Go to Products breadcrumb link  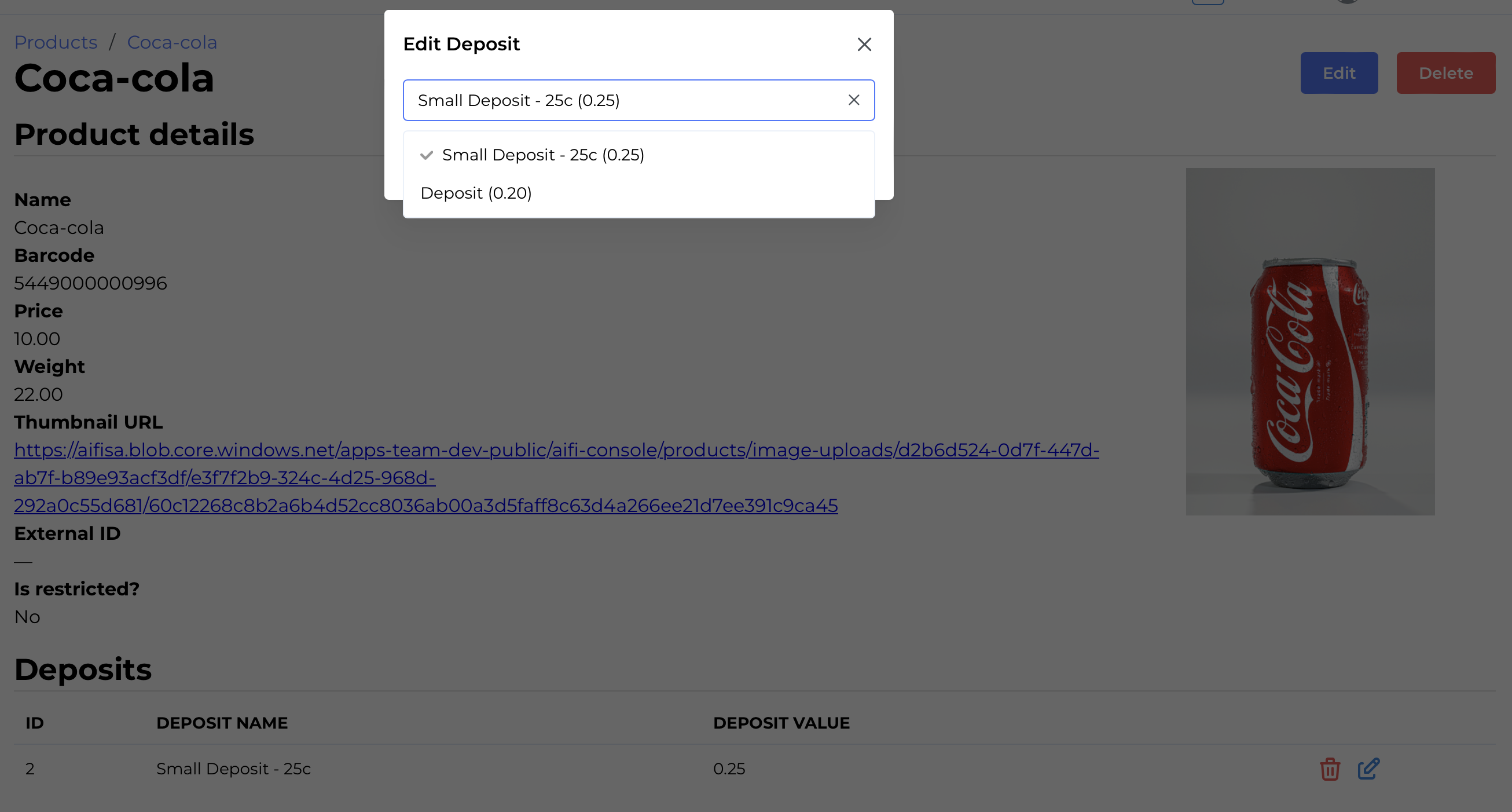[x=56, y=42]
